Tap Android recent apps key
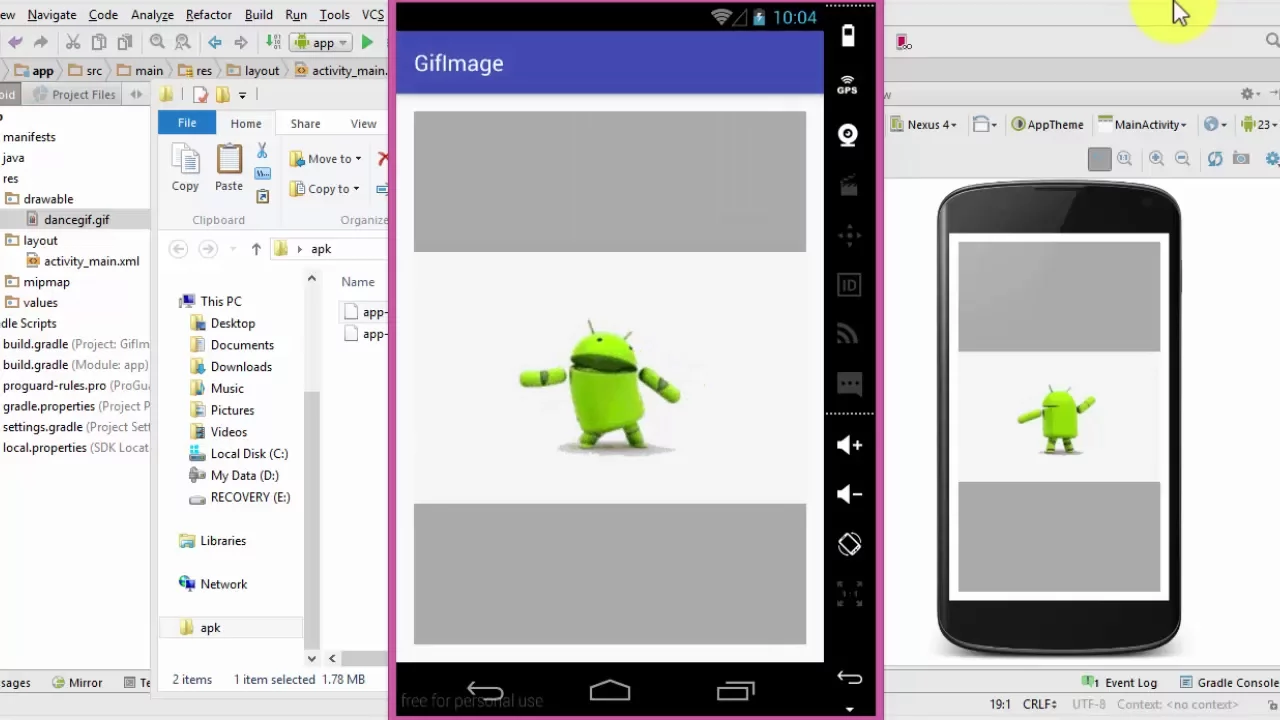This screenshot has height=720, width=1280. pyautogui.click(x=736, y=690)
